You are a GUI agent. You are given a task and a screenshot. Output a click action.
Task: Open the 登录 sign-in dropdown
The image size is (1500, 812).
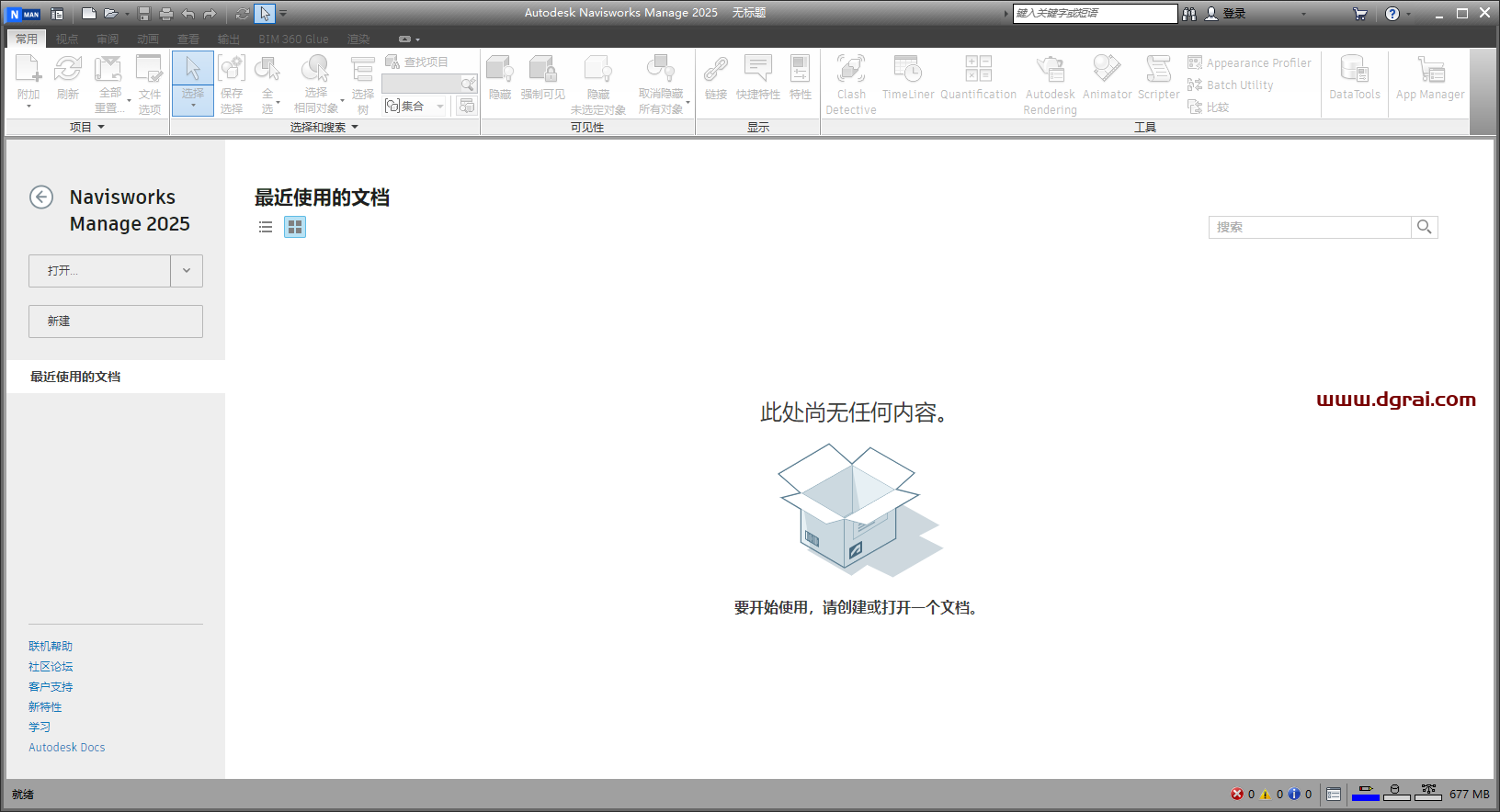click(1303, 14)
